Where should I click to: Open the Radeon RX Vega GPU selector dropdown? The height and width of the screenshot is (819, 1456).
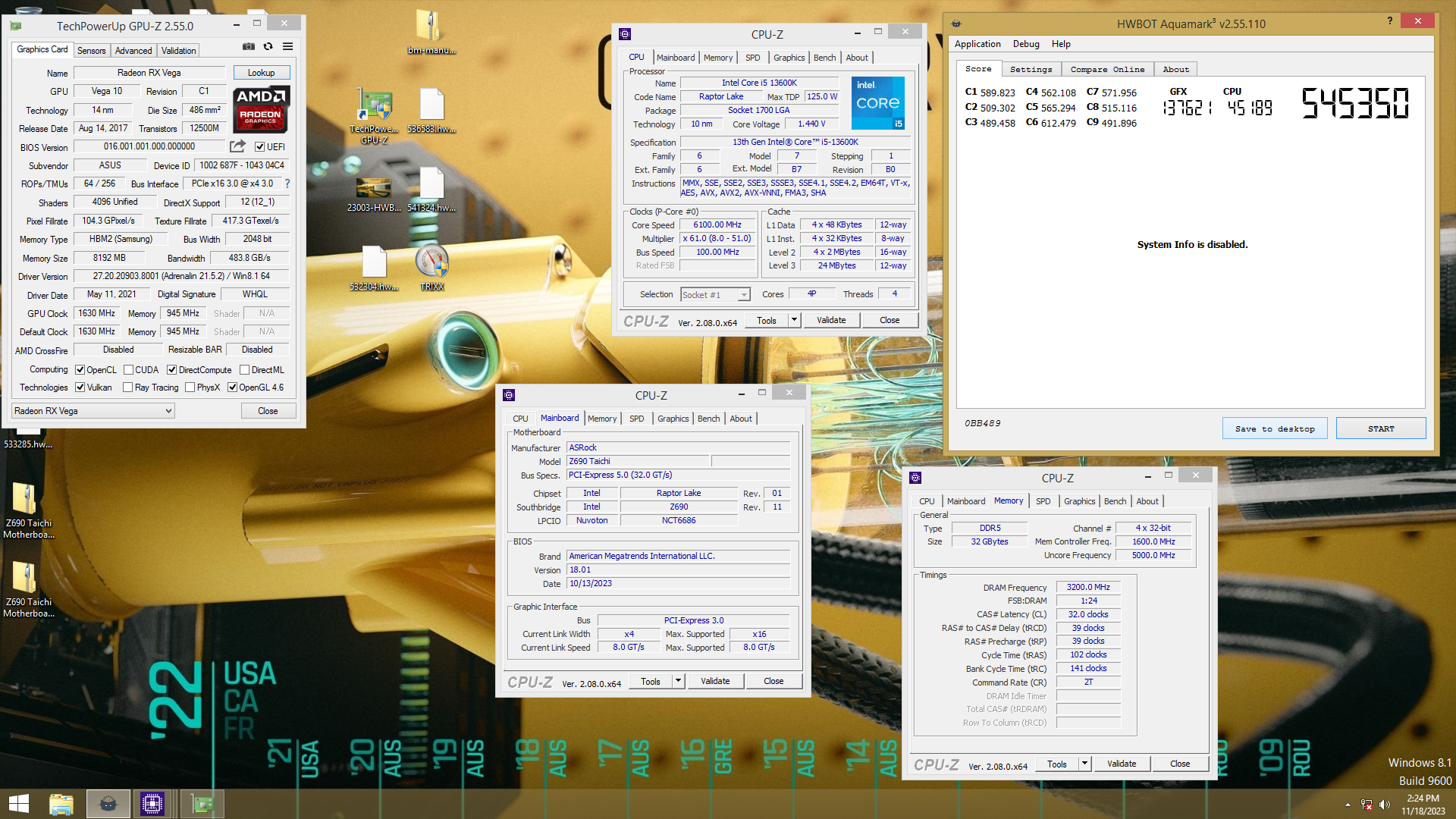(x=93, y=411)
